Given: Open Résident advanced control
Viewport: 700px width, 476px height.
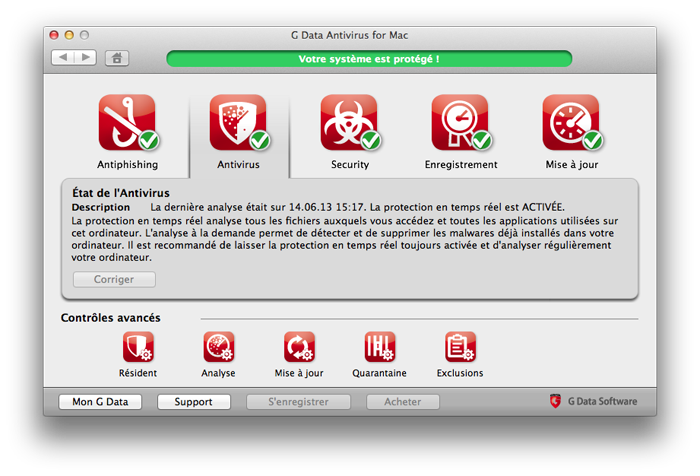Looking at the screenshot, I should tap(138, 347).
